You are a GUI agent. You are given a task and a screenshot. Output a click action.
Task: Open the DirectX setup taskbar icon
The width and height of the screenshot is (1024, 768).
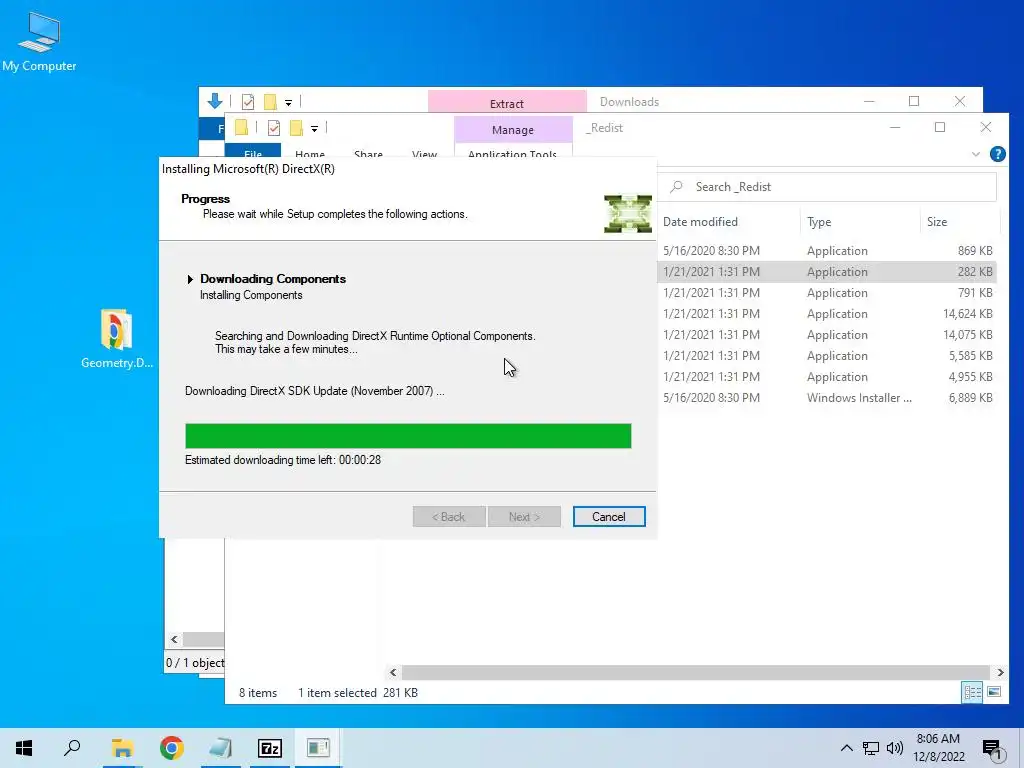[319, 748]
